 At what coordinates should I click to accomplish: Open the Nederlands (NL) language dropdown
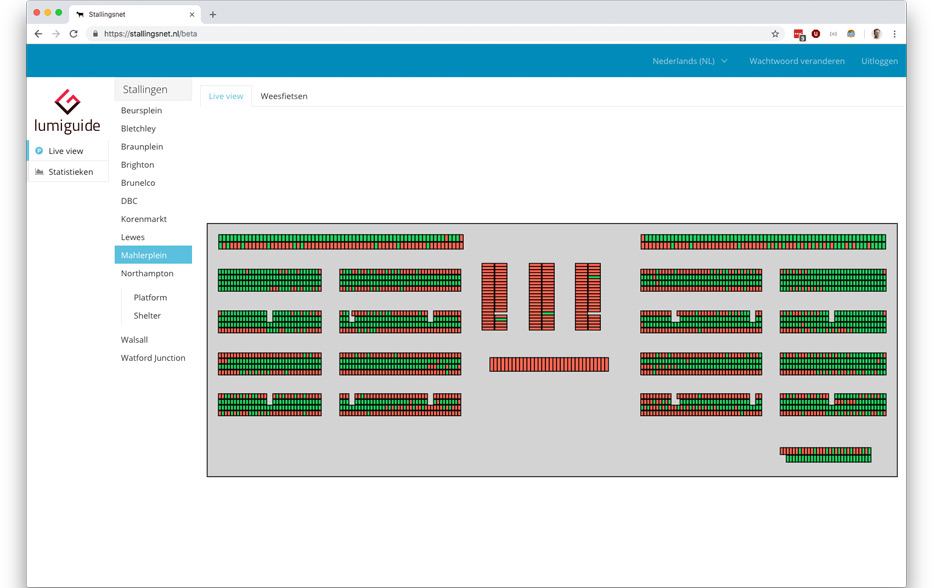pyautogui.click(x=689, y=61)
